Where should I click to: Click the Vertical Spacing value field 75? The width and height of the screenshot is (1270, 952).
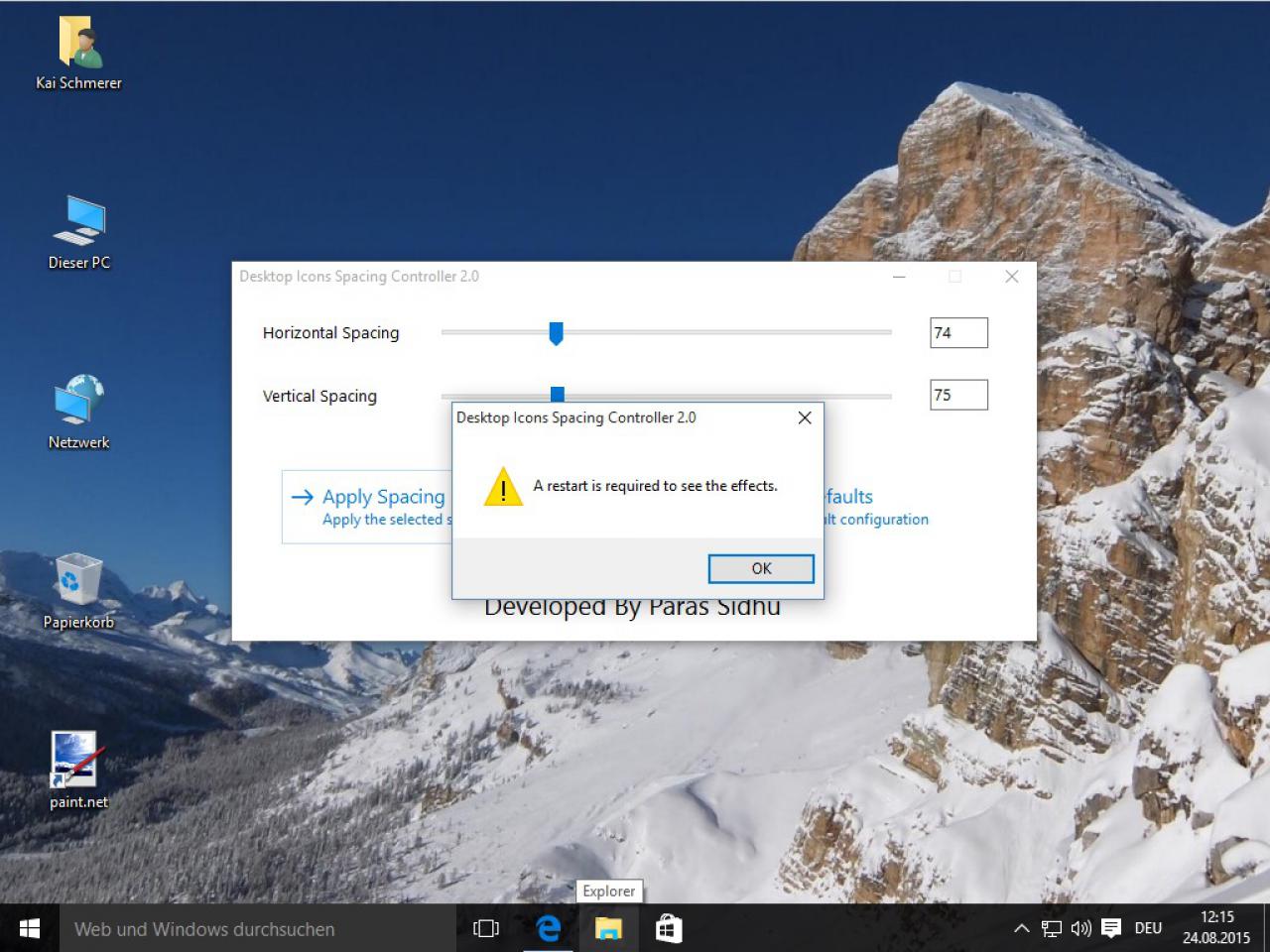click(x=958, y=395)
